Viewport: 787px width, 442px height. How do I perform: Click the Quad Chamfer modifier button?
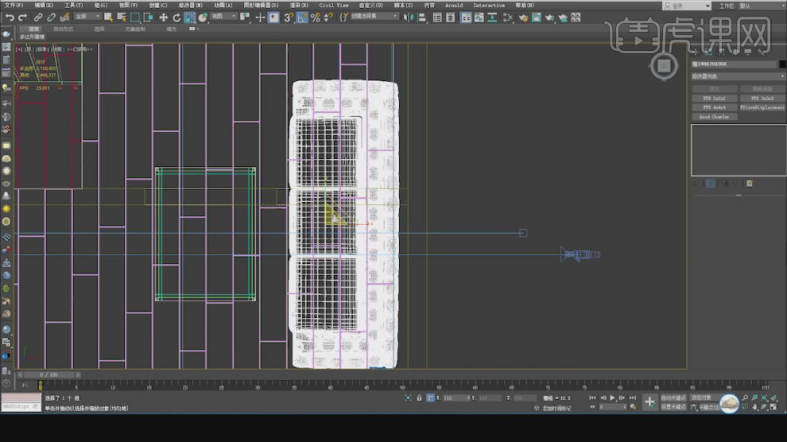coord(714,117)
